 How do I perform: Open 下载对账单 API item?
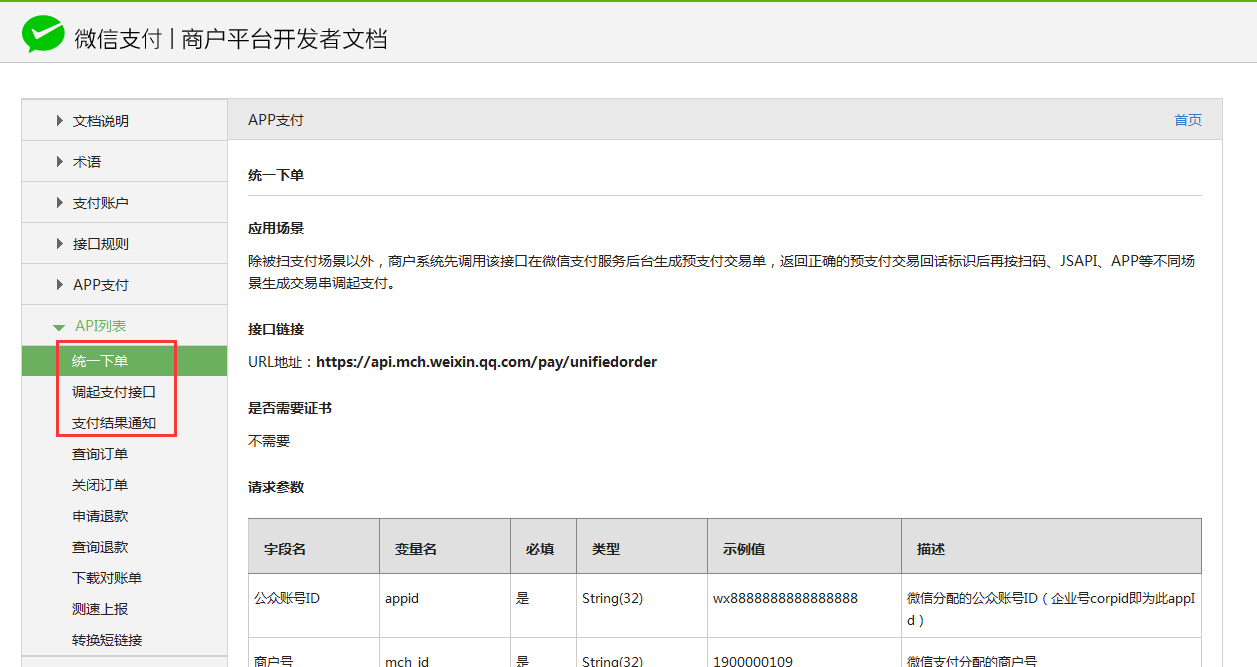(107, 578)
